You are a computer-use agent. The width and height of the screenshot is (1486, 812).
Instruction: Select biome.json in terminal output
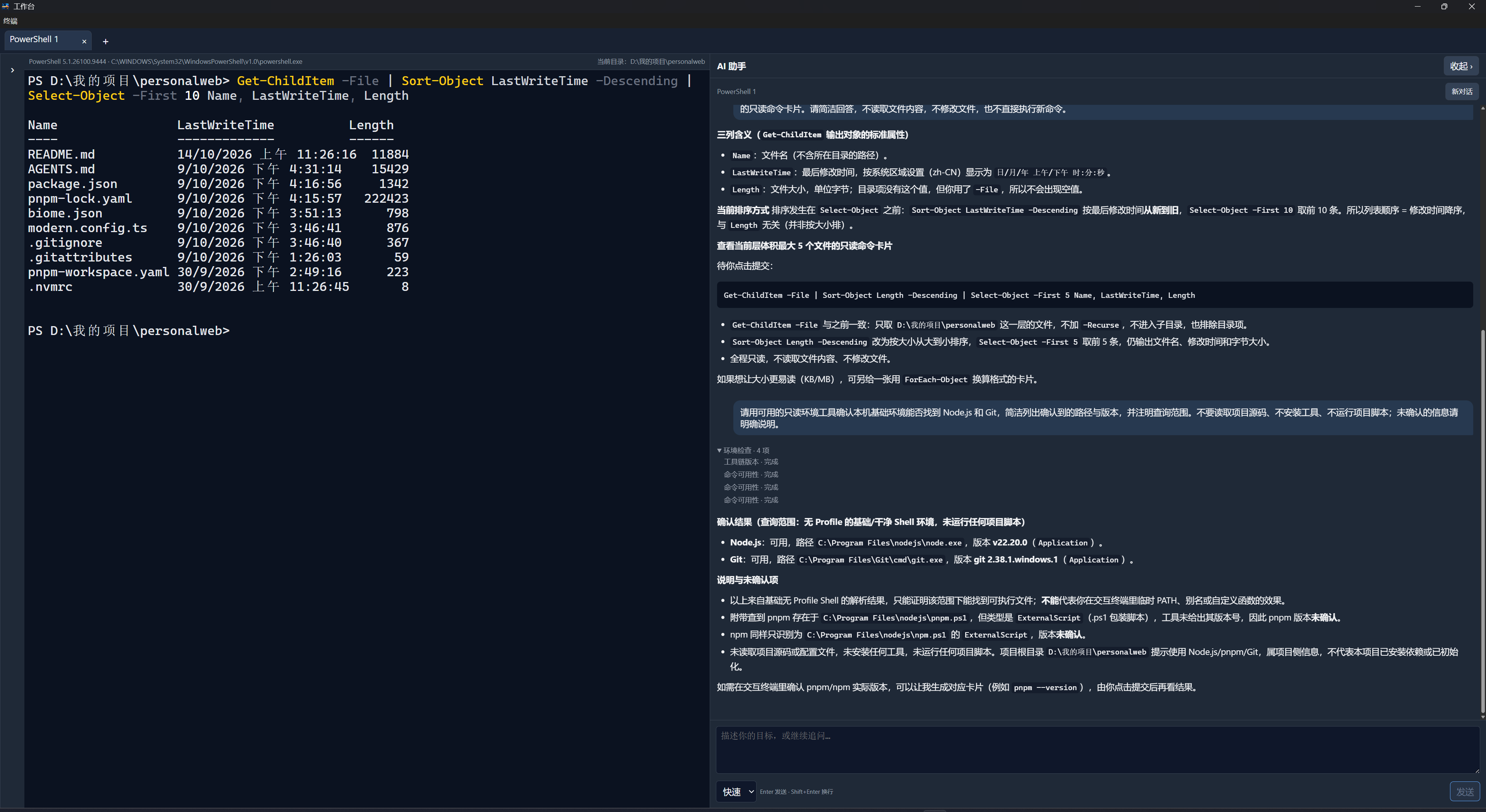coord(65,214)
